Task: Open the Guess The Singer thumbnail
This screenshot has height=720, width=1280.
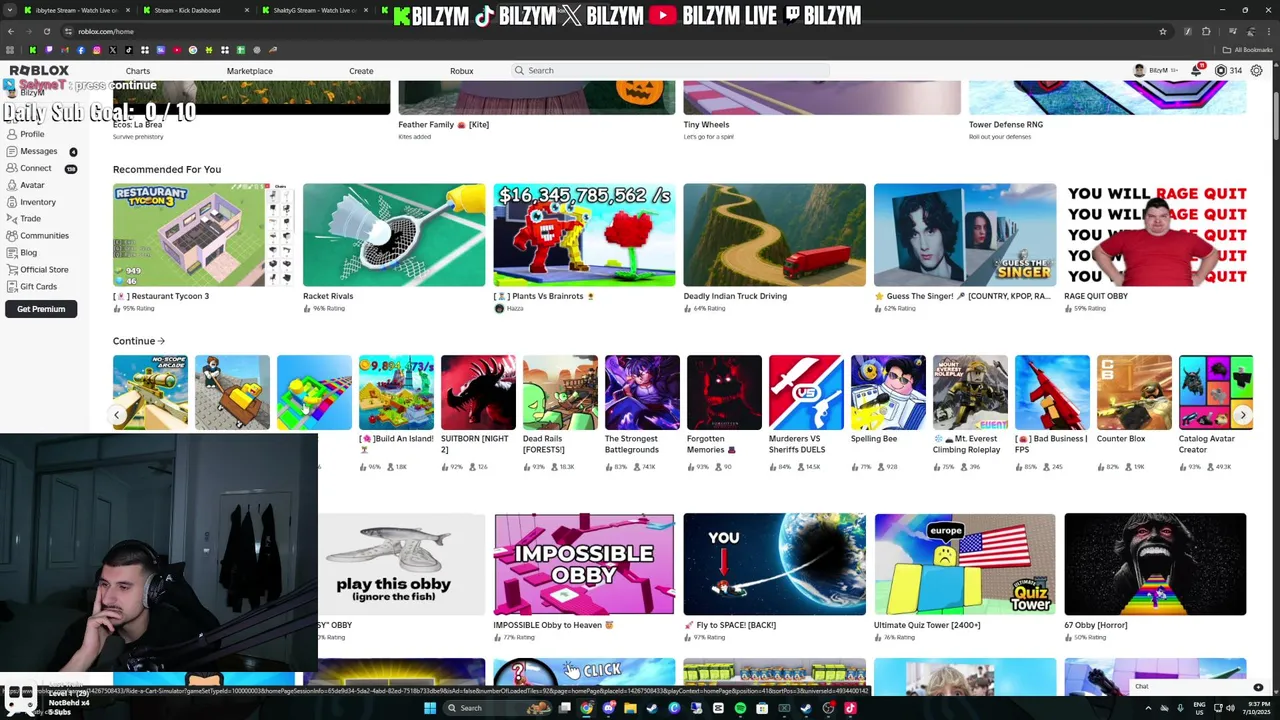Action: 965,235
